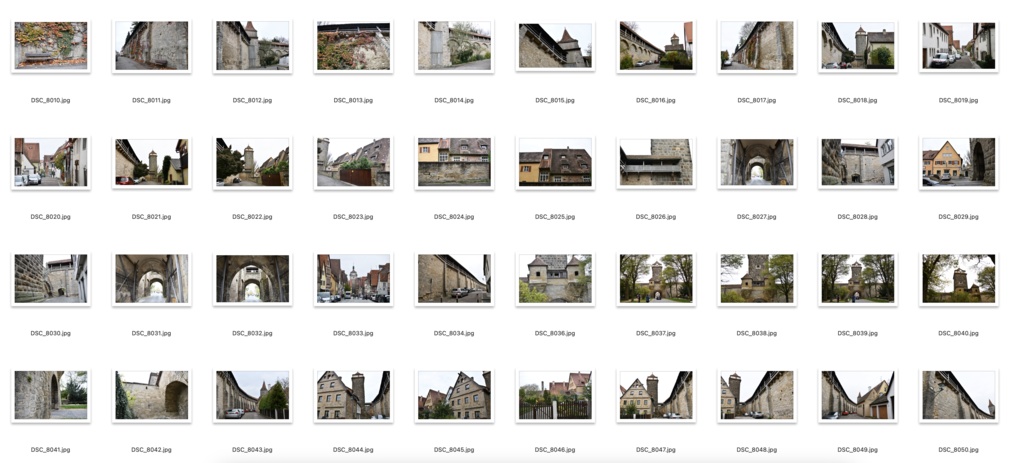Select the DSC_8013.jpg ivy wall thumbnail
Screen dimensions: 1024x463
353,46
